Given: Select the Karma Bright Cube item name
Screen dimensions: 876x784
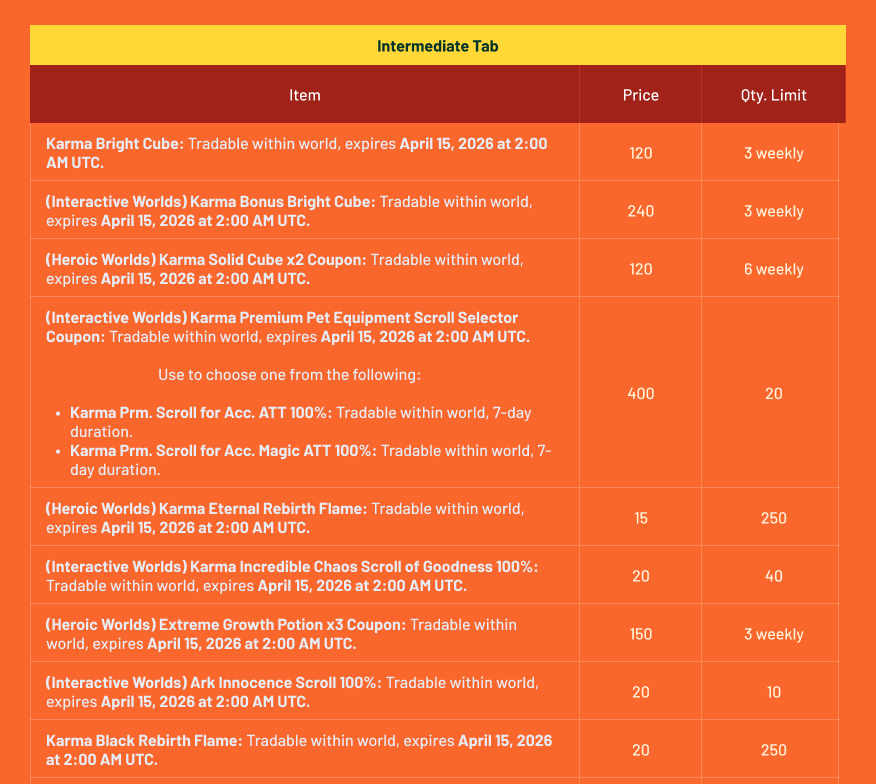Looking at the screenshot, I should [x=115, y=144].
